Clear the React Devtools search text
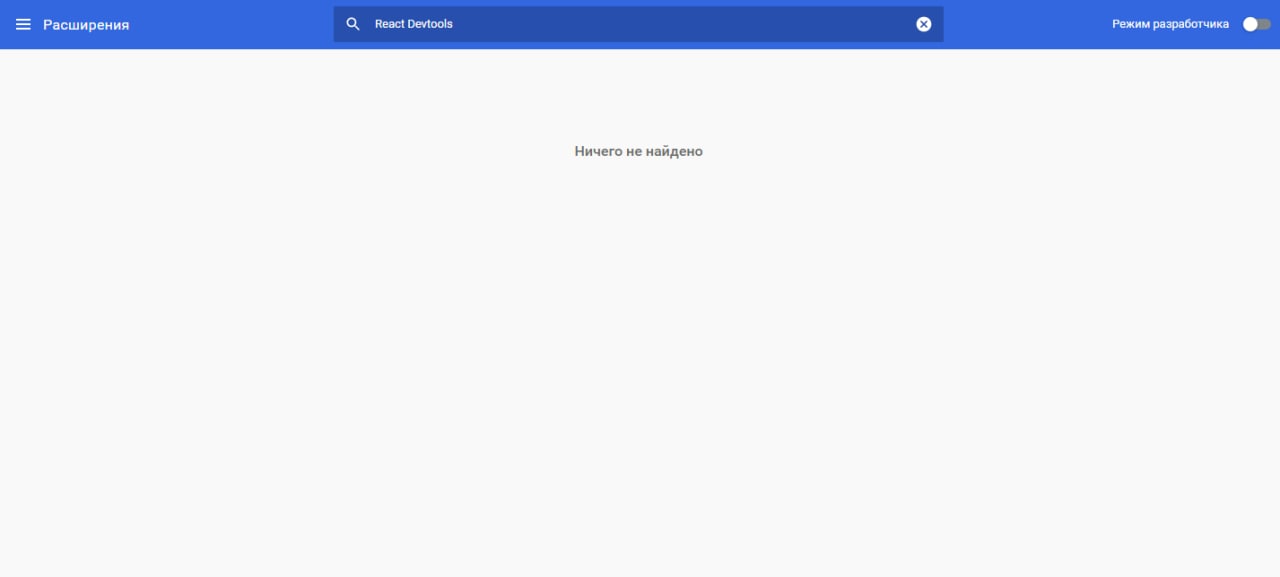Screen dimensions: 1280x577 pyautogui.click(x=924, y=24)
